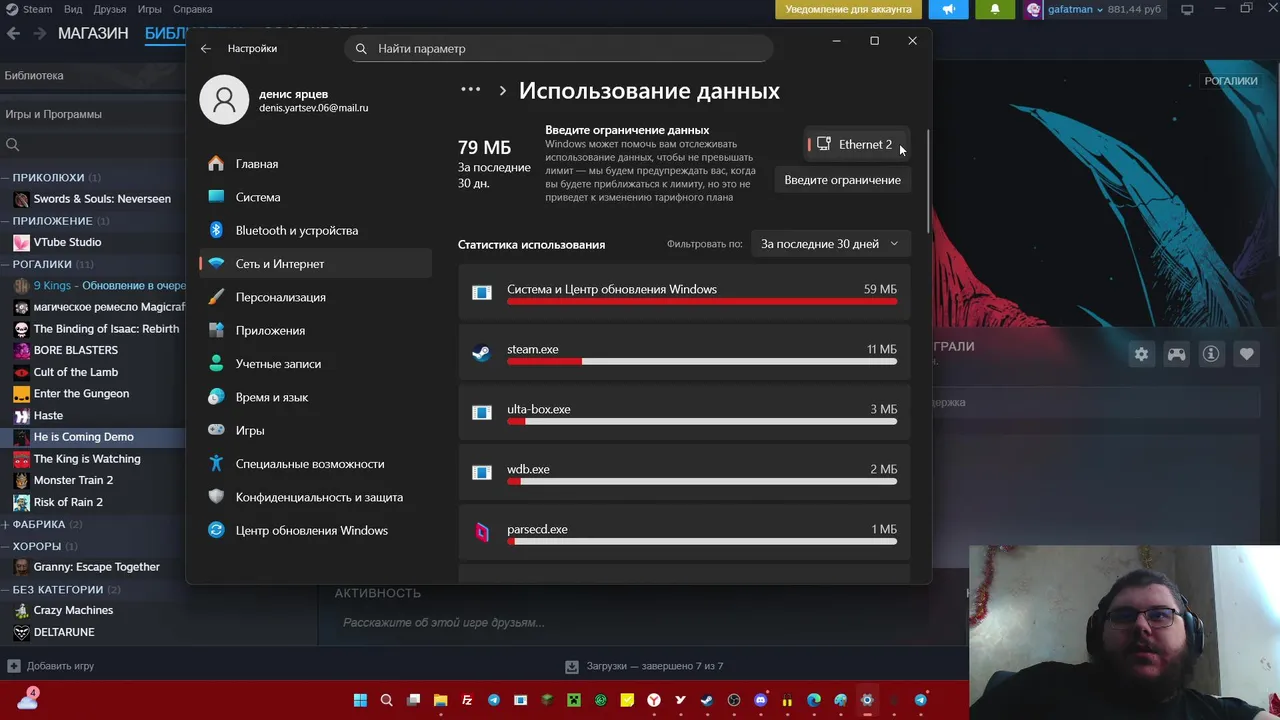Click the Steam game settings gear icon

pyautogui.click(x=1141, y=354)
